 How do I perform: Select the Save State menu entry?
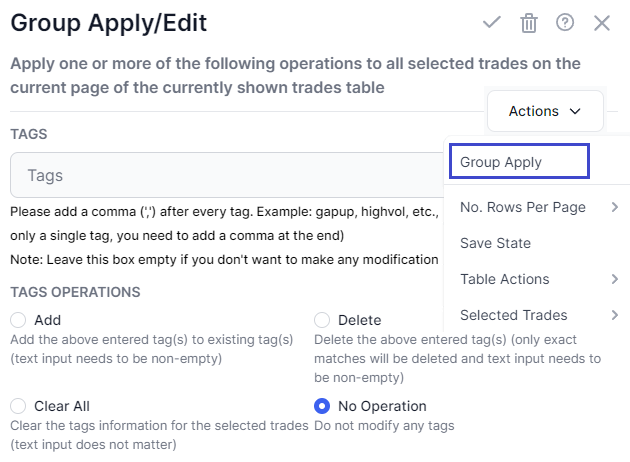[495, 243]
